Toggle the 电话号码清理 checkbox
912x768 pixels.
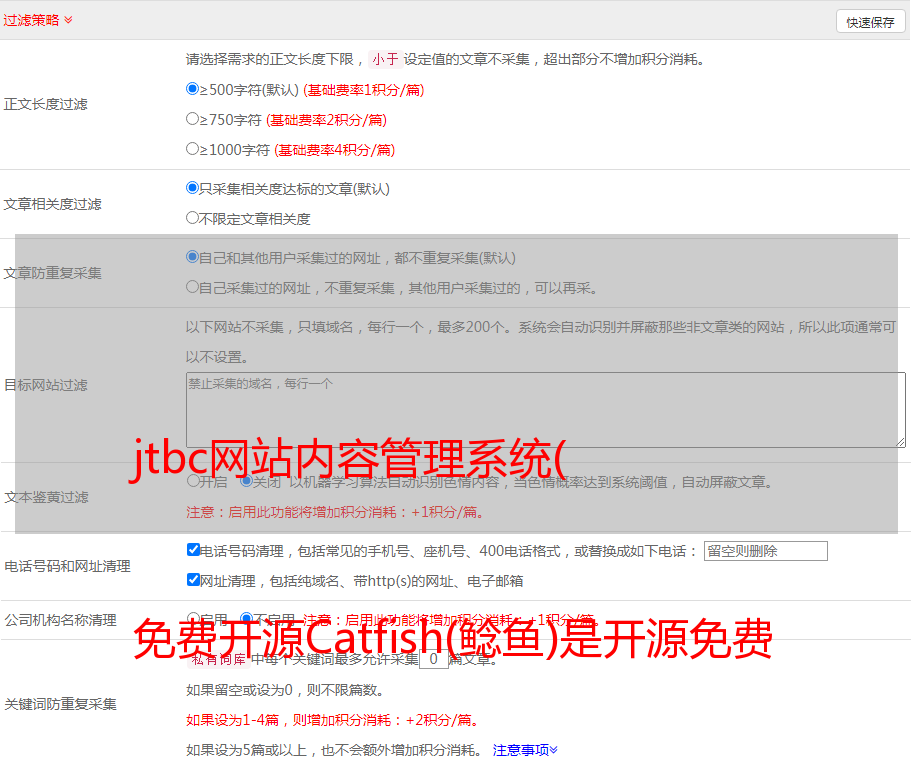193,550
